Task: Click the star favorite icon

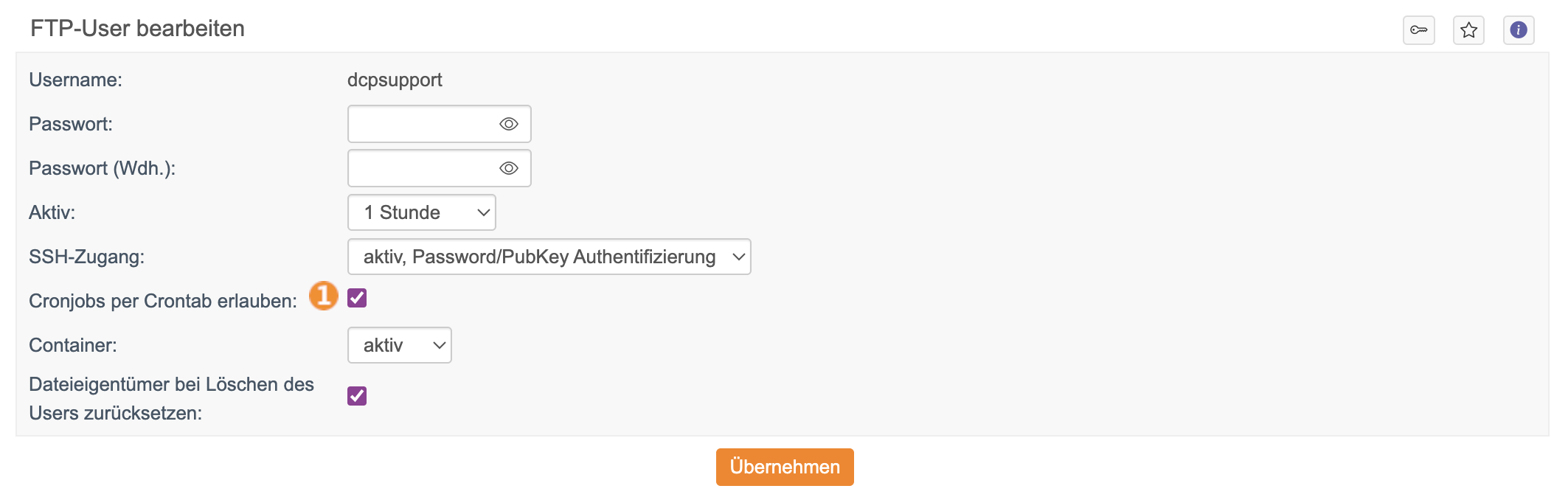Action: coord(1468,30)
